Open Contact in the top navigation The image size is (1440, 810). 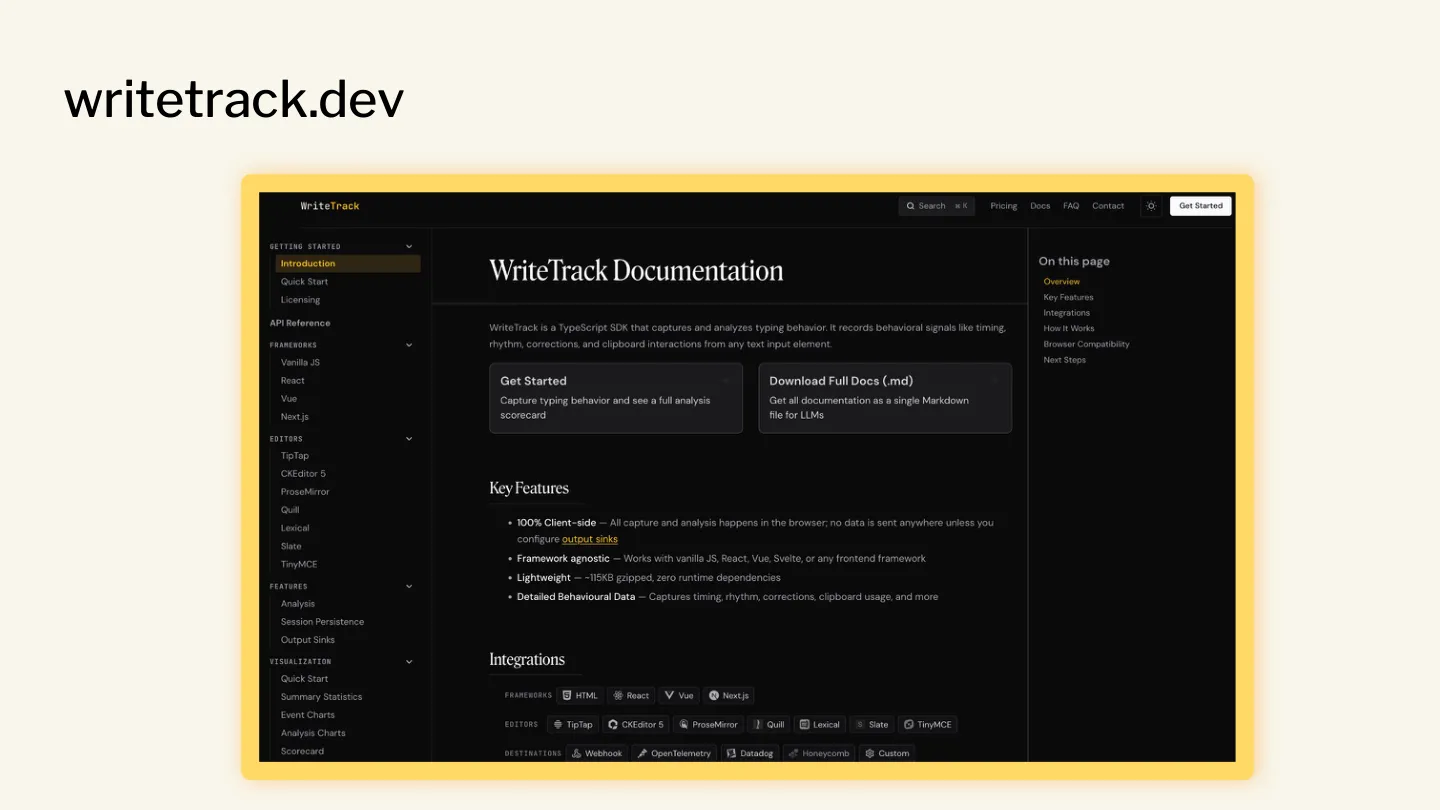coord(1108,206)
